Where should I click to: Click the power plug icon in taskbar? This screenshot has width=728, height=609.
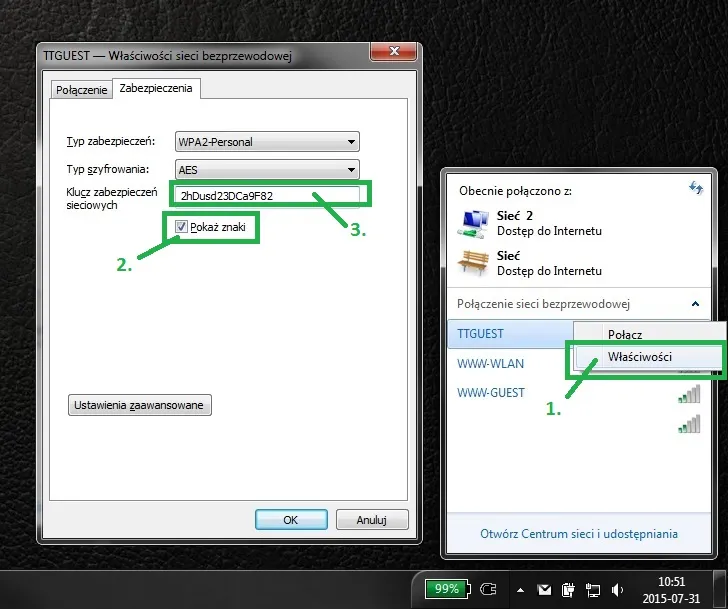click(x=488, y=590)
